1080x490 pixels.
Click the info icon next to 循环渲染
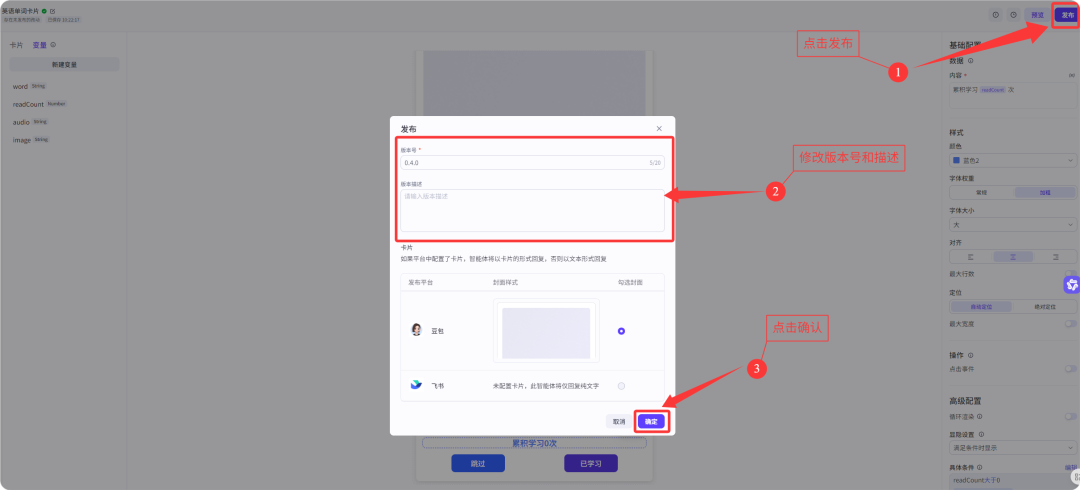pos(979,416)
